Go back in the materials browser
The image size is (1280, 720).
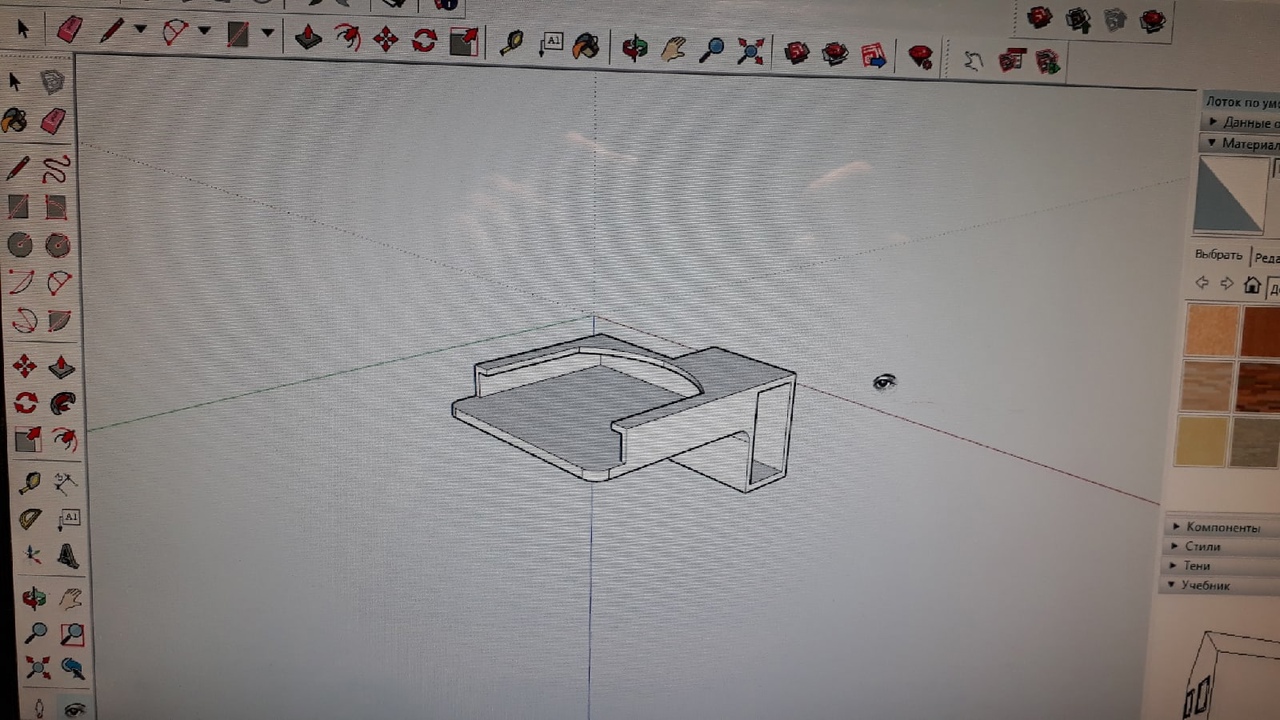pyautogui.click(x=1203, y=284)
